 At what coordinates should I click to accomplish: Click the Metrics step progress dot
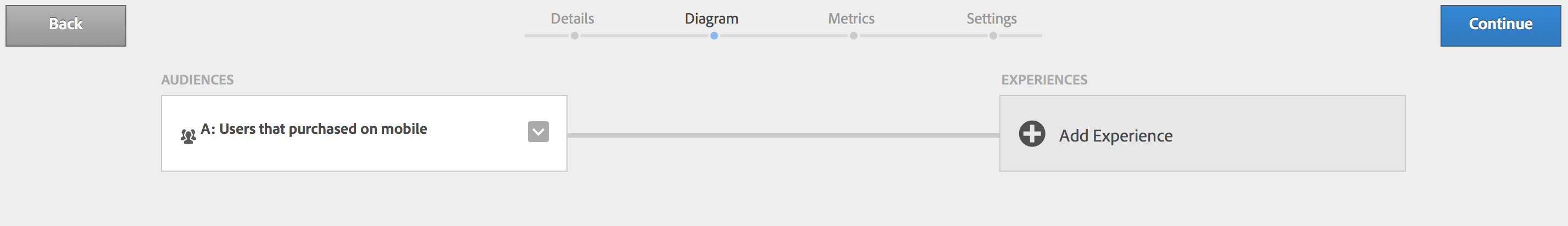coord(854,36)
